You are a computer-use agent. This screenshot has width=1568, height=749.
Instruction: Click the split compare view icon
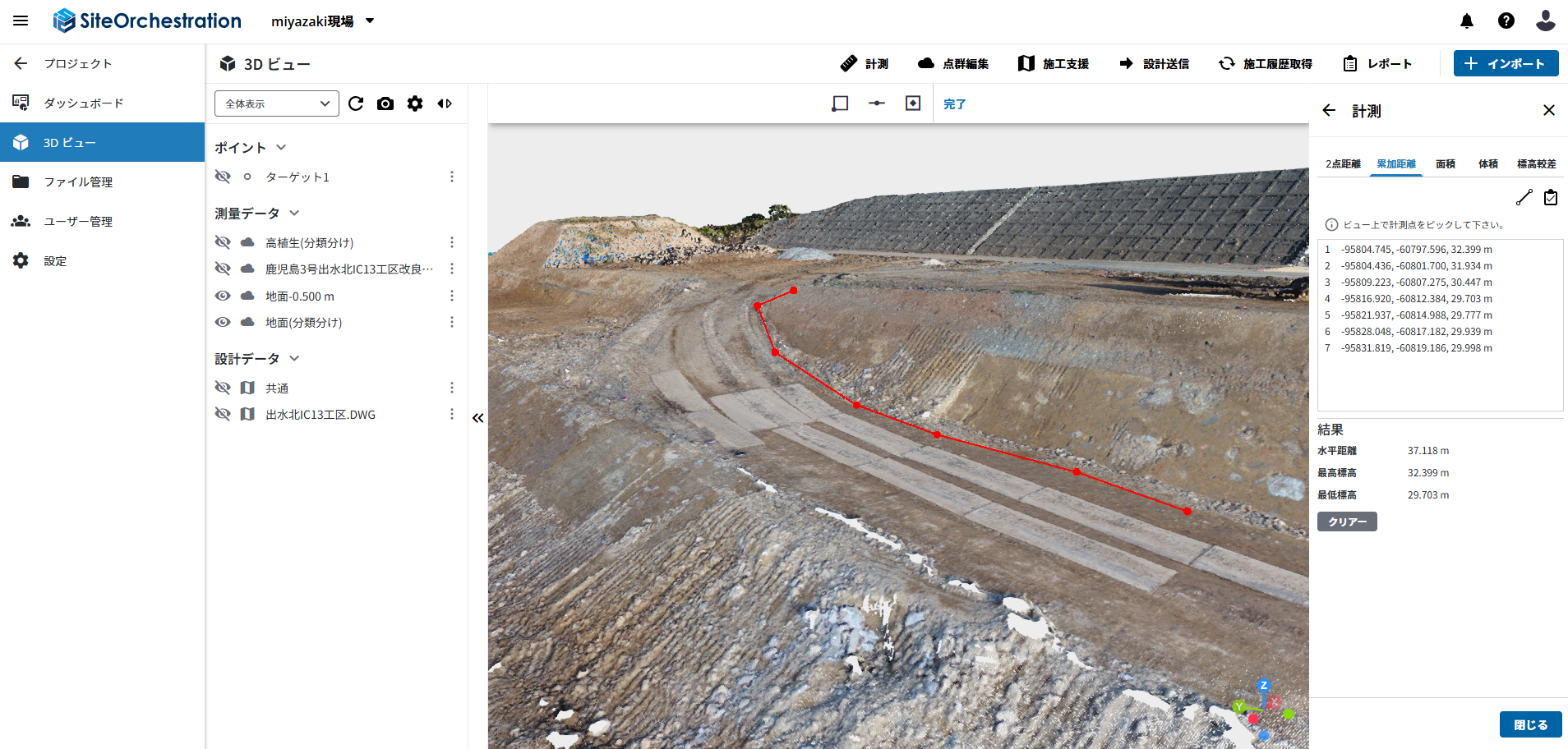[x=445, y=103]
